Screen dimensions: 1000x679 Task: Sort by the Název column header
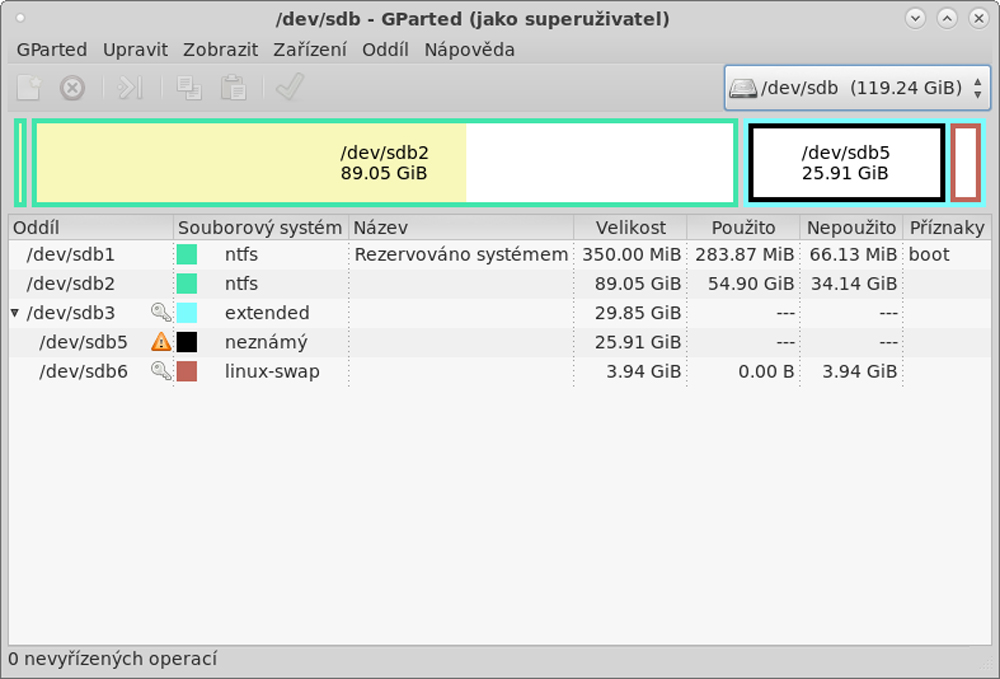pyautogui.click(x=461, y=228)
